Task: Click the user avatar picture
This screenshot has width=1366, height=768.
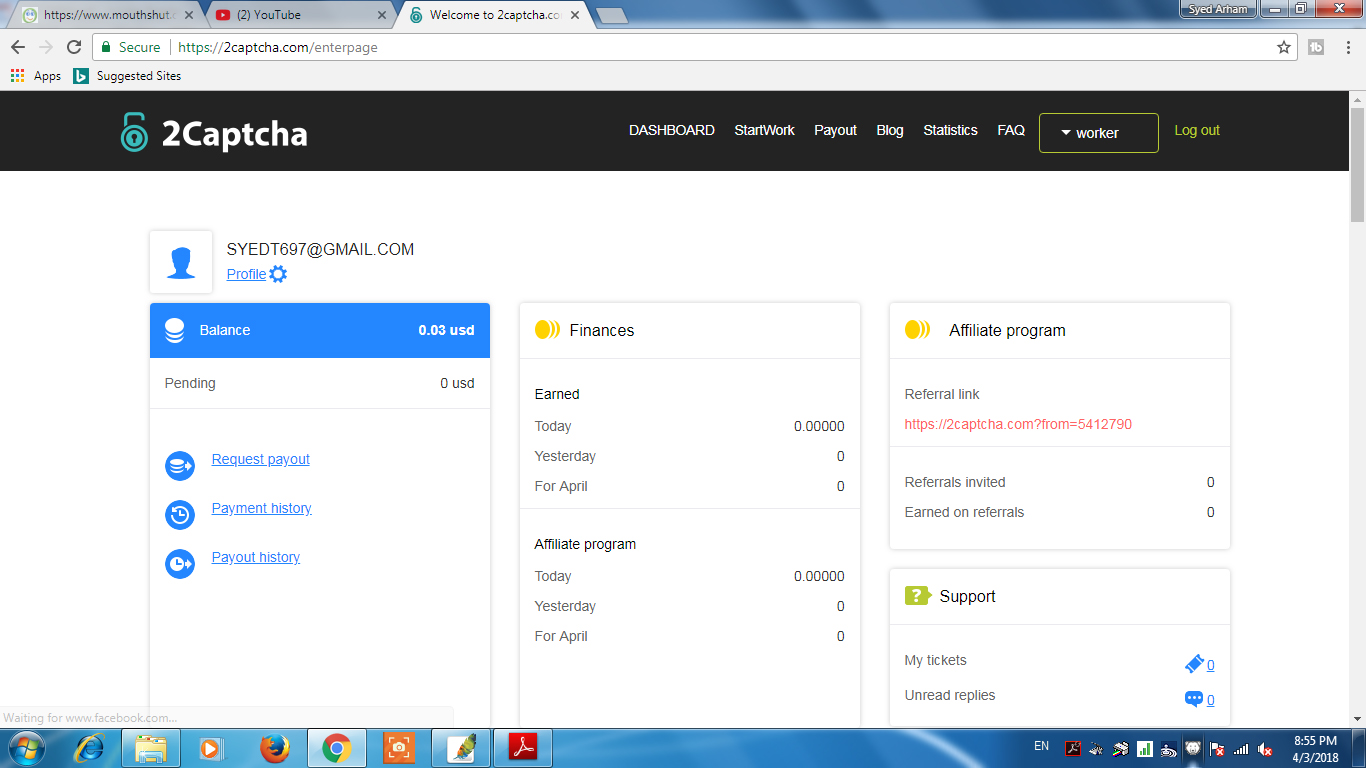Action: (x=181, y=262)
